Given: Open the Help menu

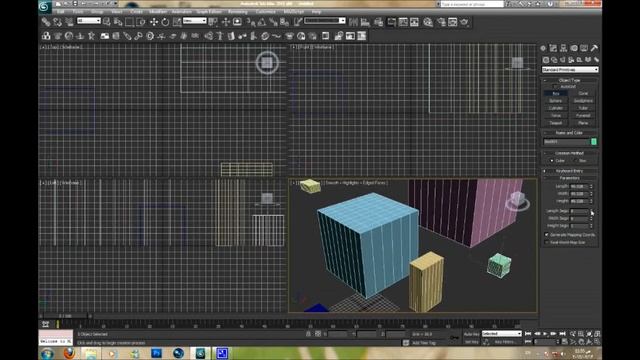Looking at the screenshot, I should pyautogui.click(x=316, y=12).
